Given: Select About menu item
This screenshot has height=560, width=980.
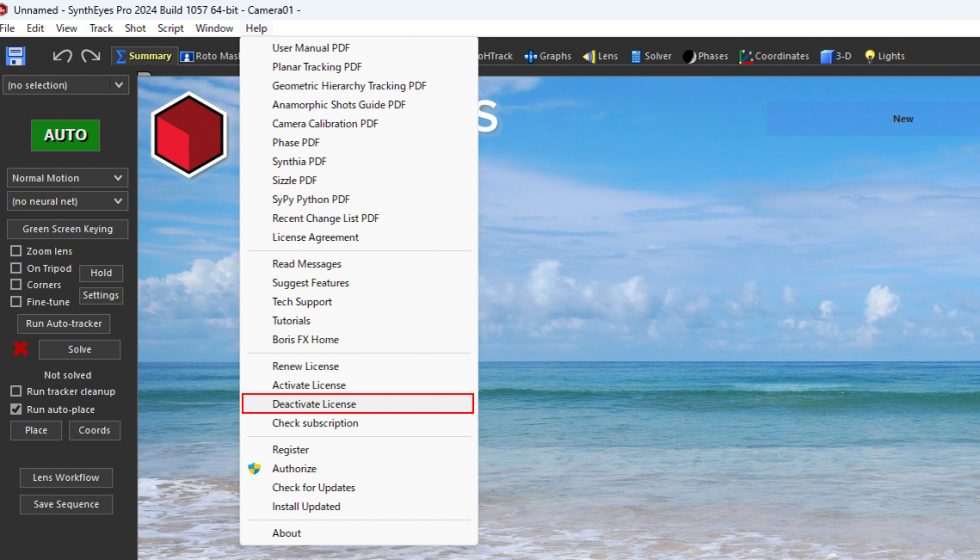Looking at the screenshot, I should (358, 533).
